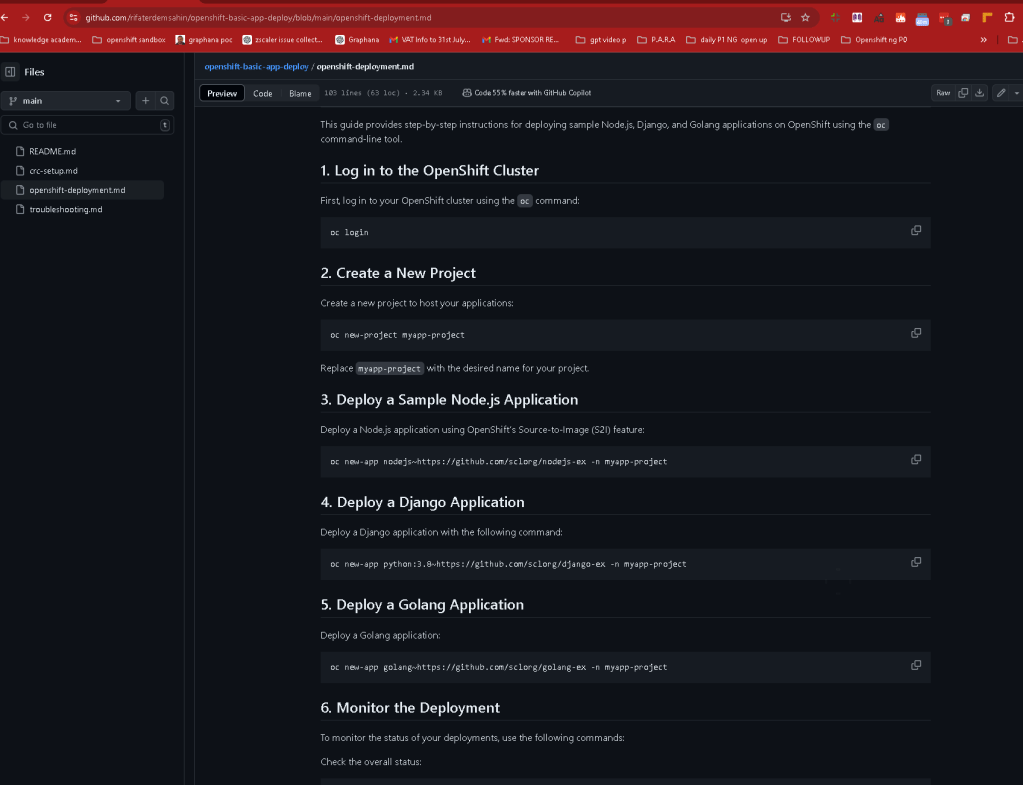Open 'FOLLOWUP' bookmark folder

click(x=804, y=40)
